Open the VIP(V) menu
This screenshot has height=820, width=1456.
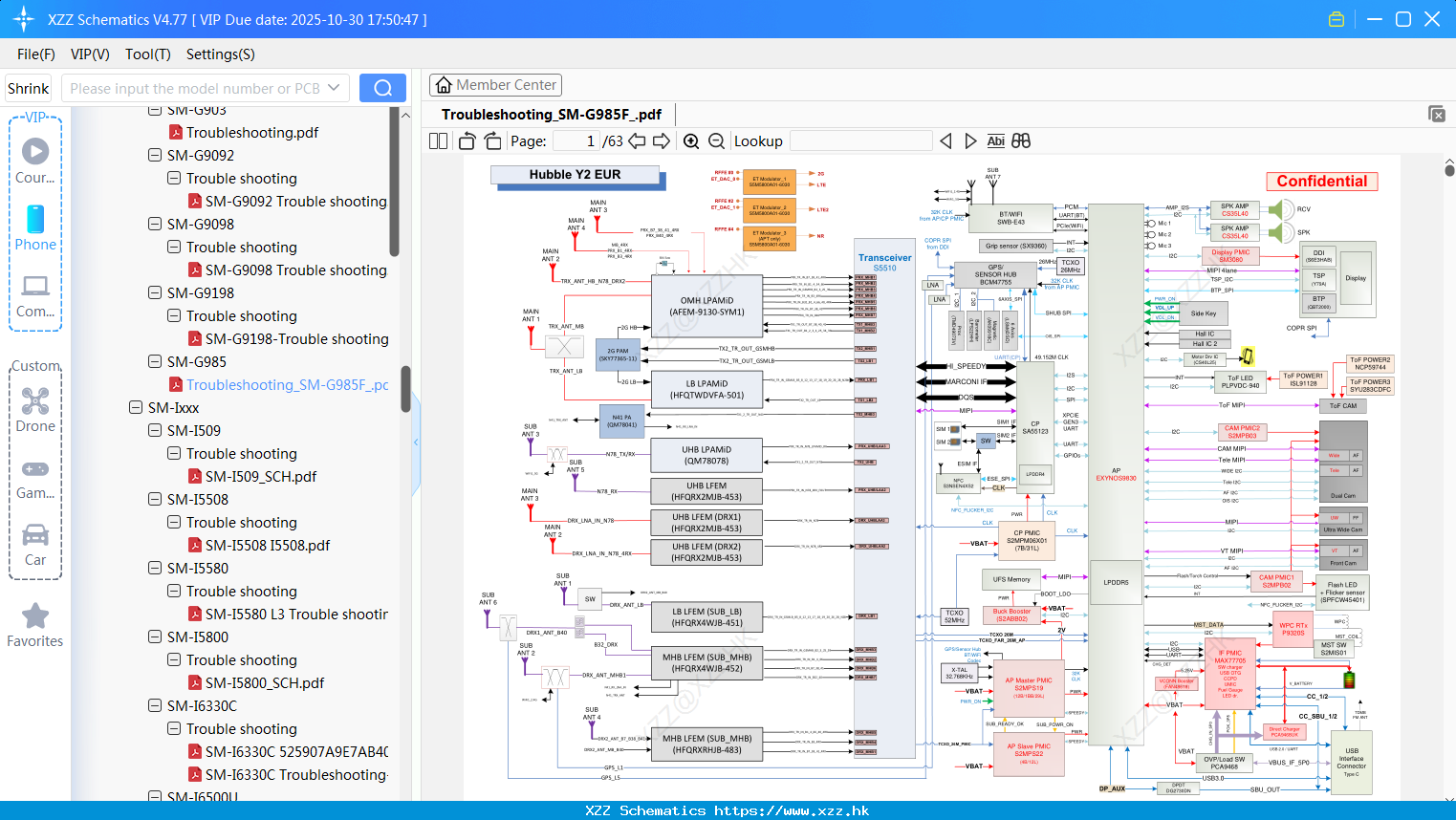pyautogui.click(x=90, y=54)
